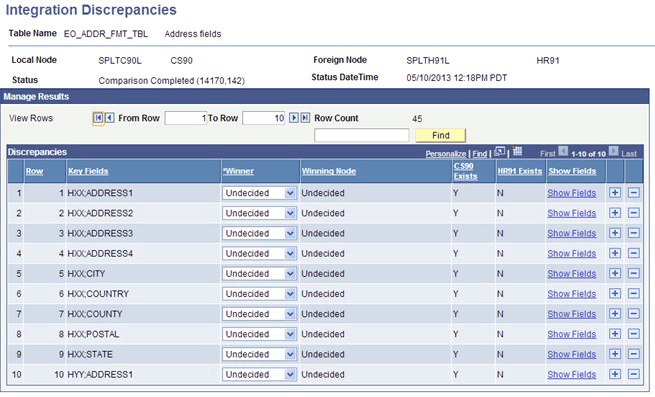
Task: Show Fields for HXX;CITY
Action: click(571, 274)
